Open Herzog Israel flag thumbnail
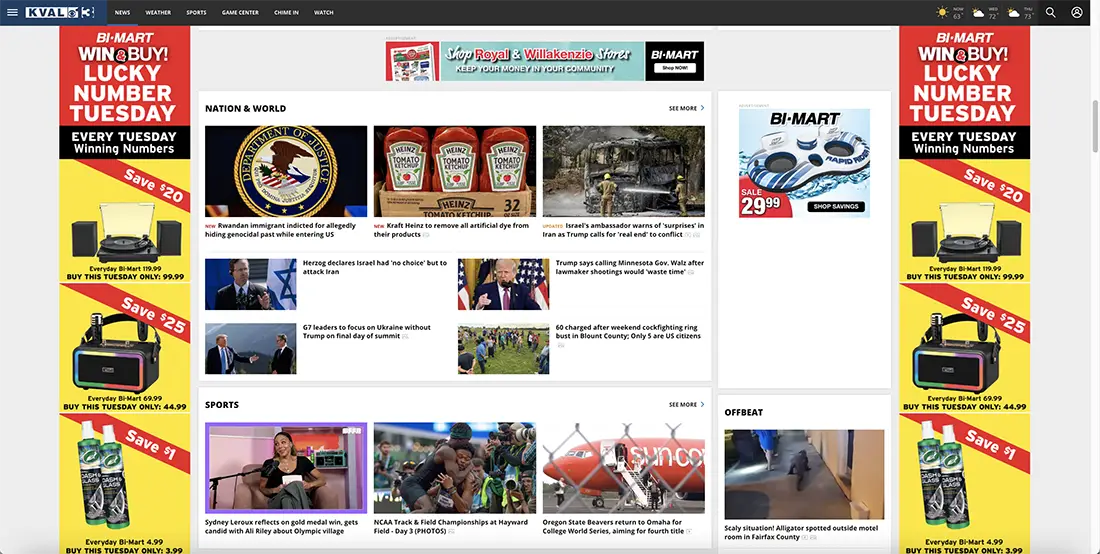Viewport: 1100px width, 554px height. (x=250, y=284)
